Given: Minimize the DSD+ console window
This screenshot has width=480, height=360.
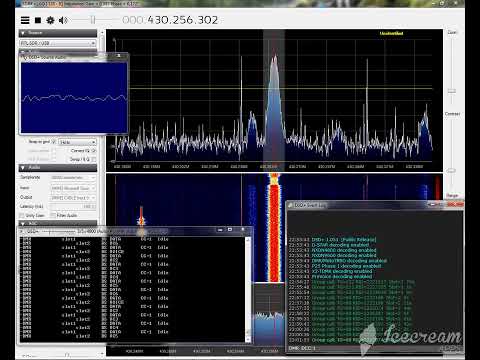Looking at the screenshot, I should pos(220,230).
